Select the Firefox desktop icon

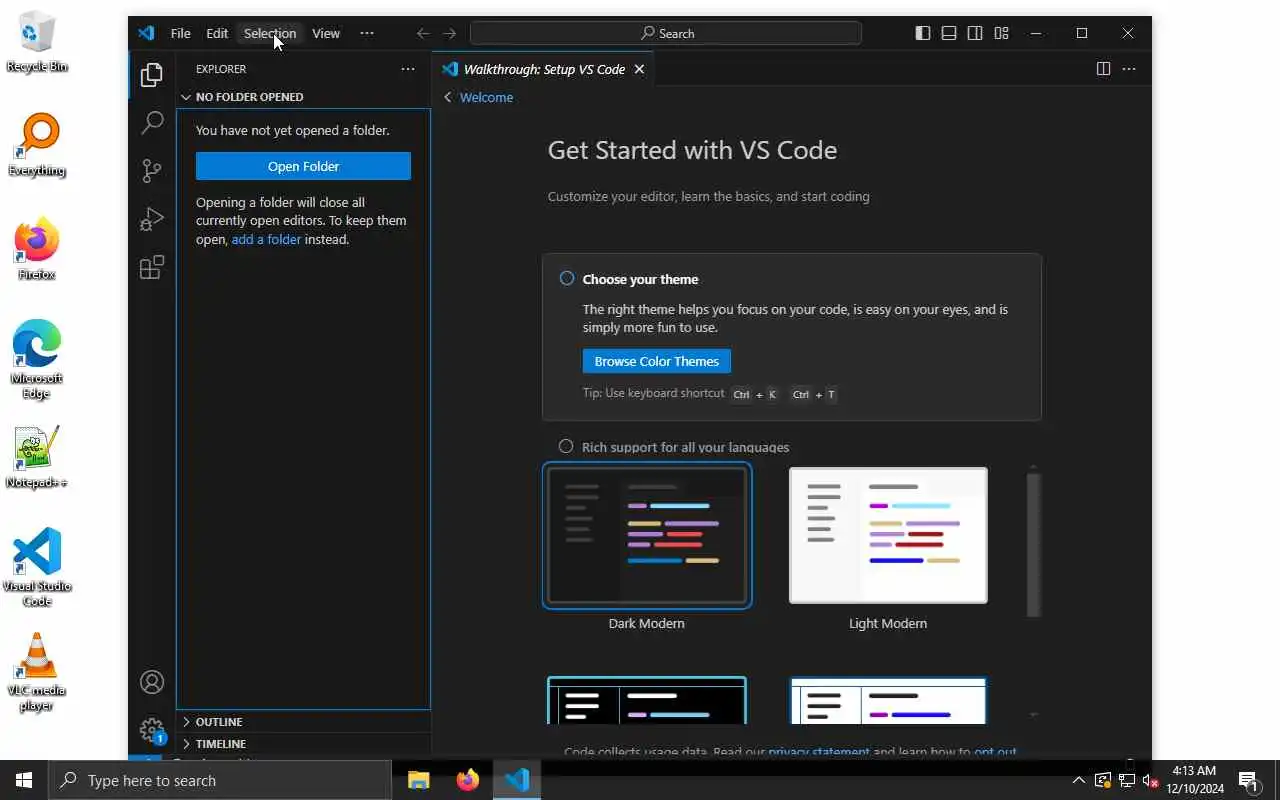pos(37,249)
